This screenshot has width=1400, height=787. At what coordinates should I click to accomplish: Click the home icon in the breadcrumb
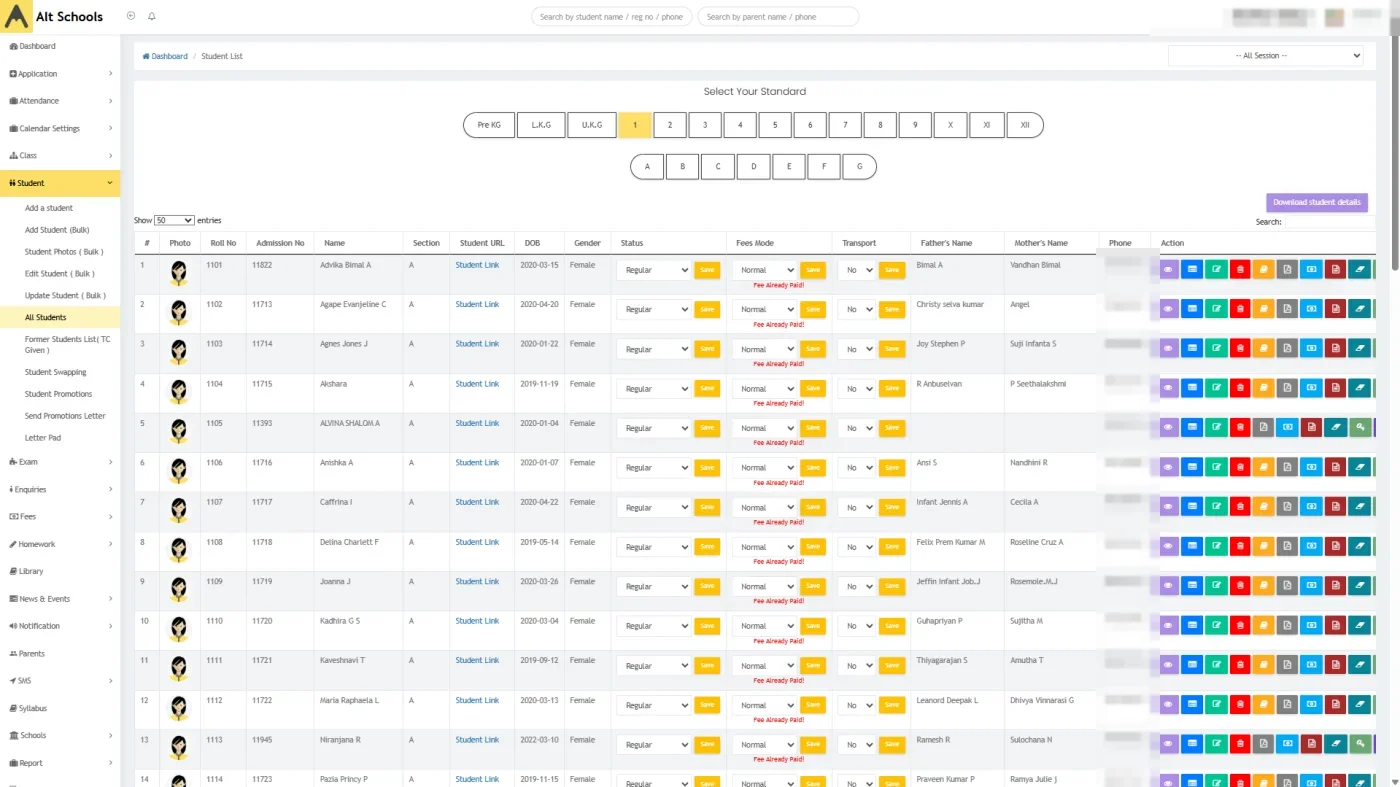(x=146, y=56)
